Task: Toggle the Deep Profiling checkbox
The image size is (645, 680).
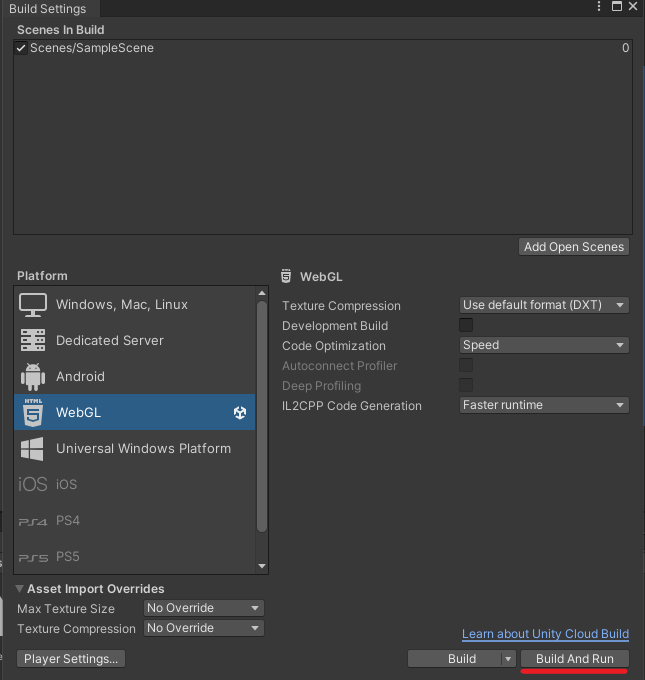Action: pos(466,385)
